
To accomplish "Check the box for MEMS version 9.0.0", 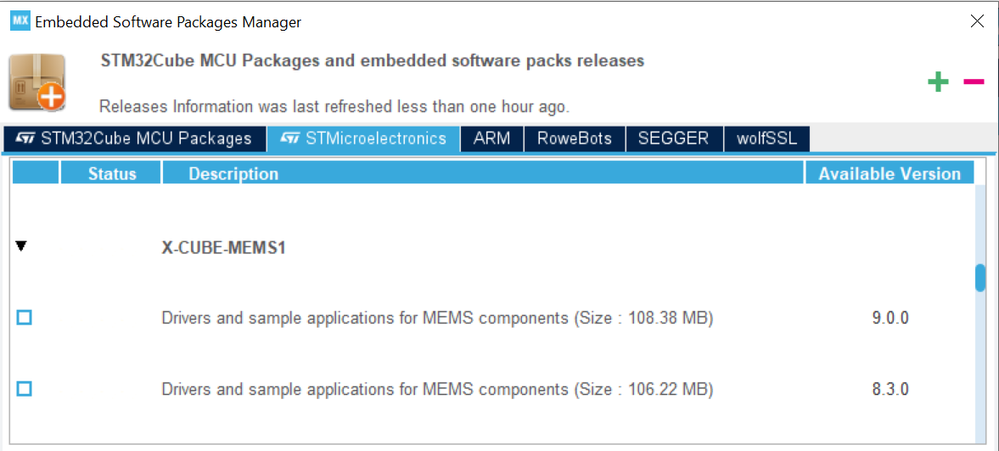I will point(24,318).
